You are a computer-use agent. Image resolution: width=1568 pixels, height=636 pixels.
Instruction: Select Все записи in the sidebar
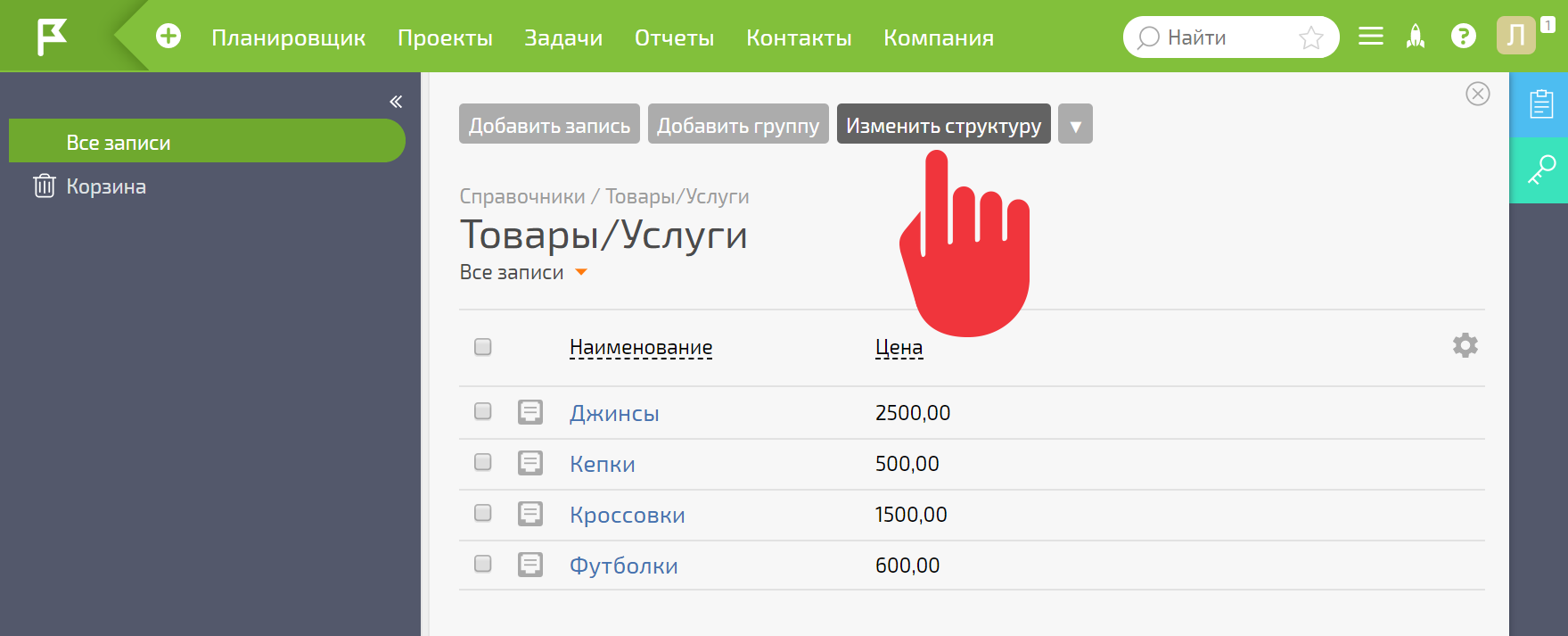point(207,141)
